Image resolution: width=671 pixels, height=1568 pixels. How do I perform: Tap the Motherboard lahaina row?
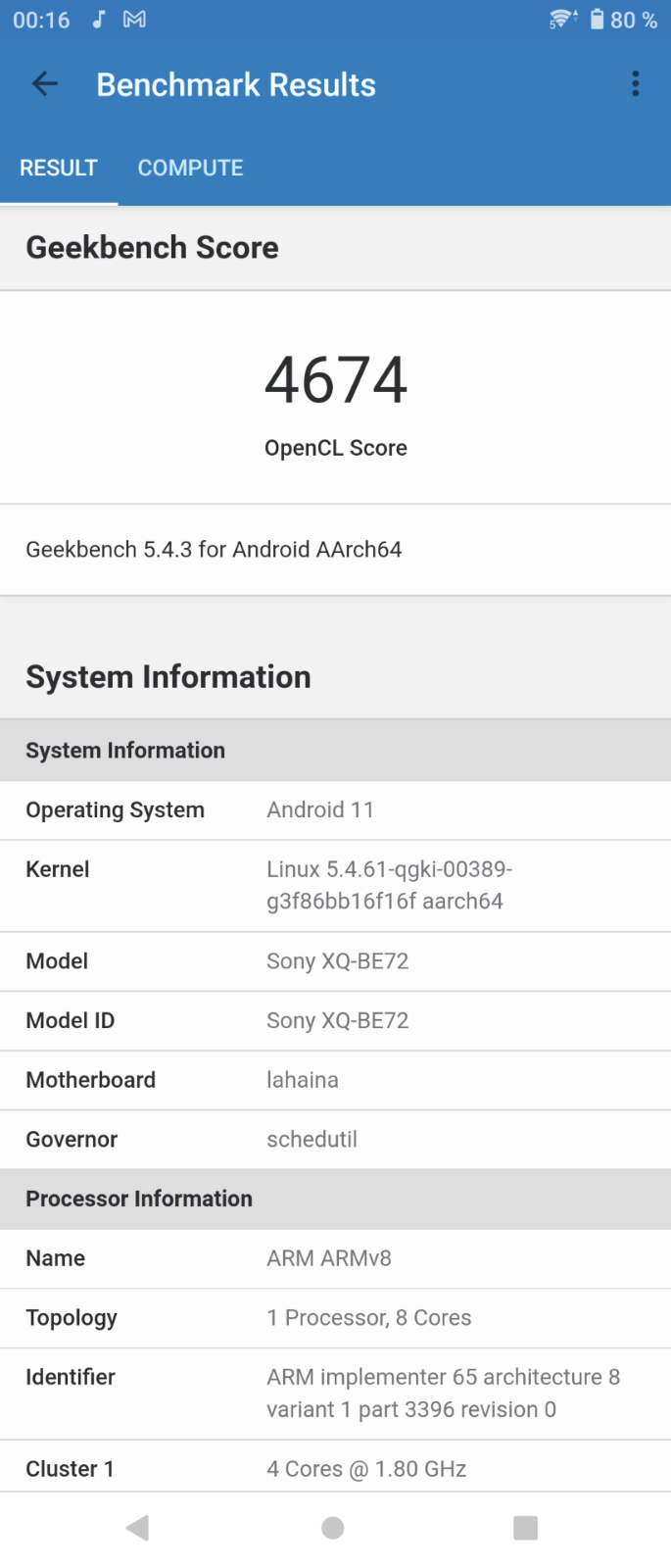[335, 1080]
